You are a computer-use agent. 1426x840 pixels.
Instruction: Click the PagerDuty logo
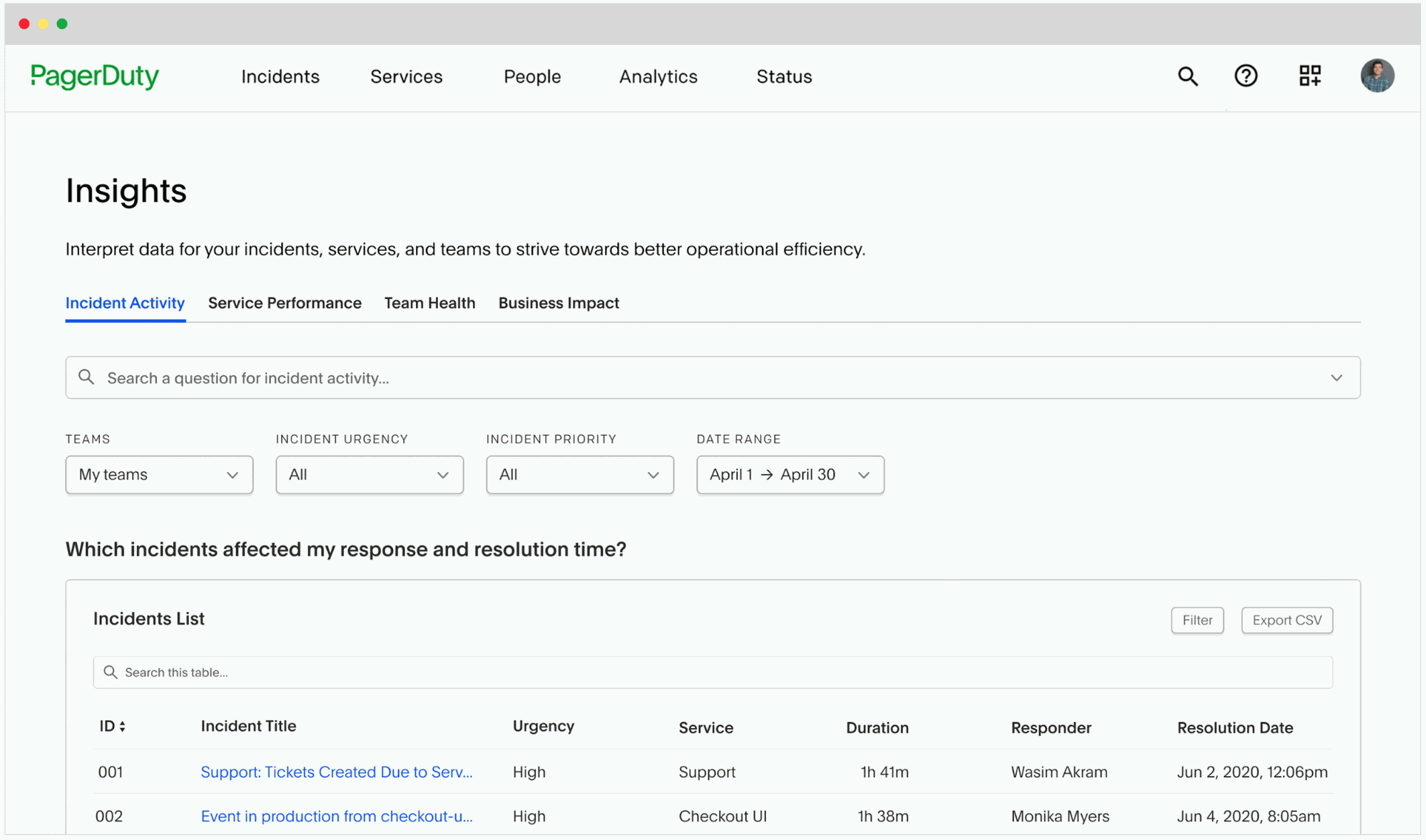click(x=95, y=76)
